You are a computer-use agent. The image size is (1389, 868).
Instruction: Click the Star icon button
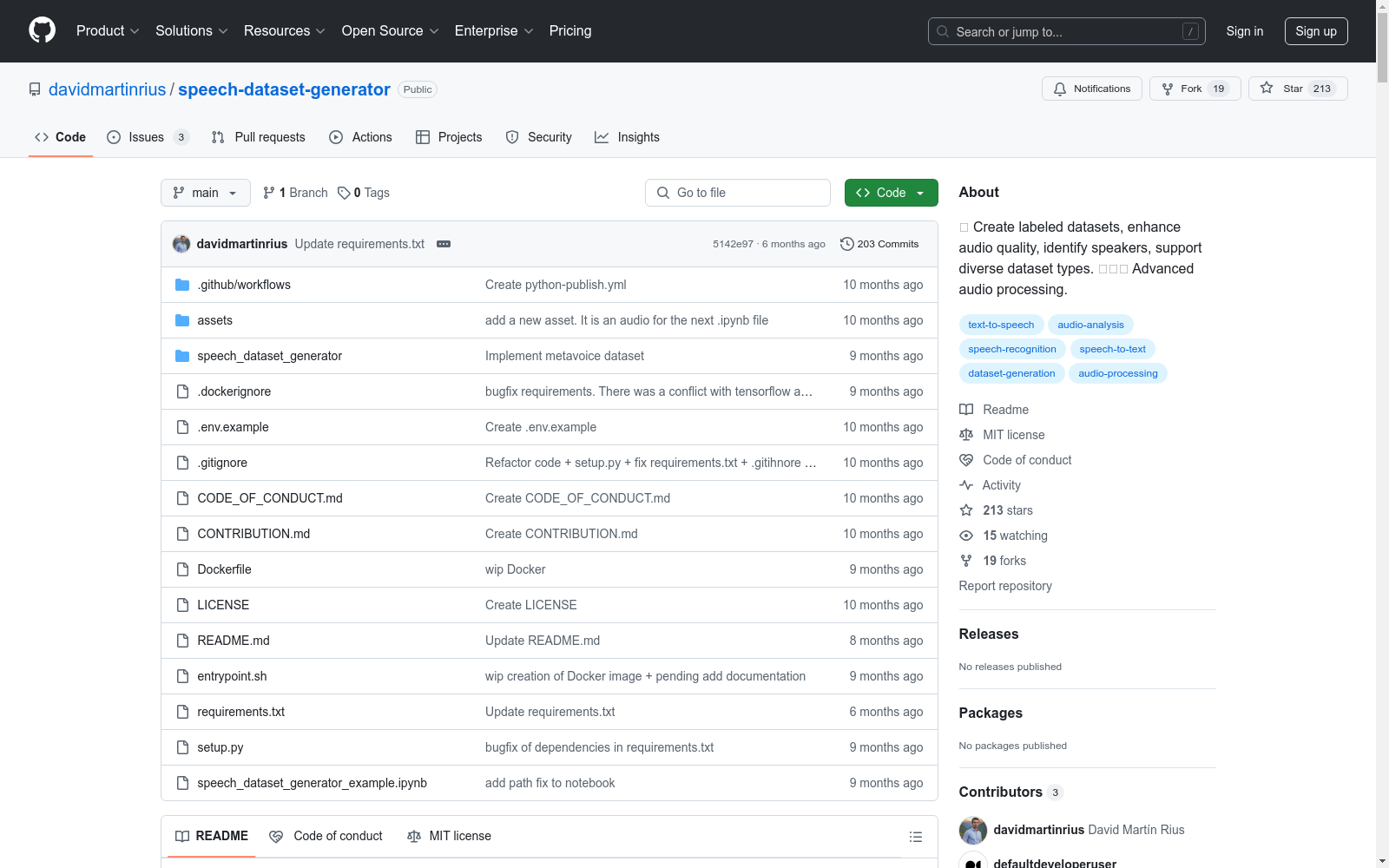(x=1298, y=89)
